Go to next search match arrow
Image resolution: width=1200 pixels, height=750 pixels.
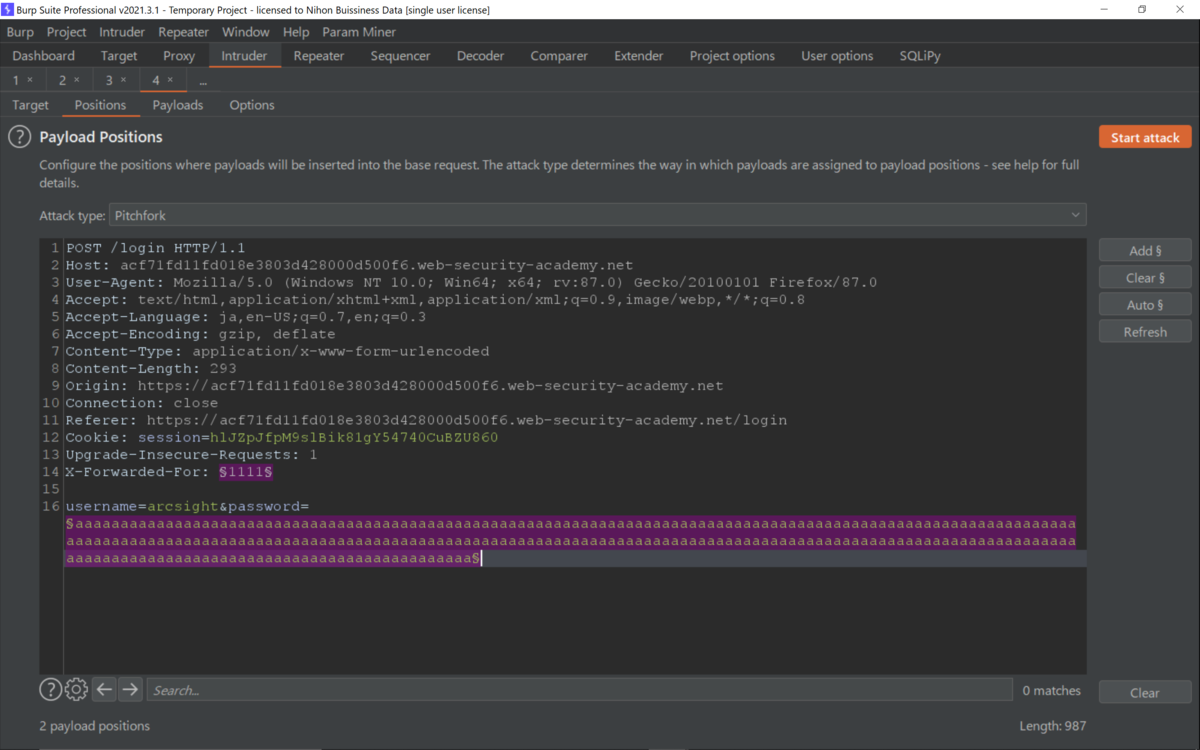point(130,689)
